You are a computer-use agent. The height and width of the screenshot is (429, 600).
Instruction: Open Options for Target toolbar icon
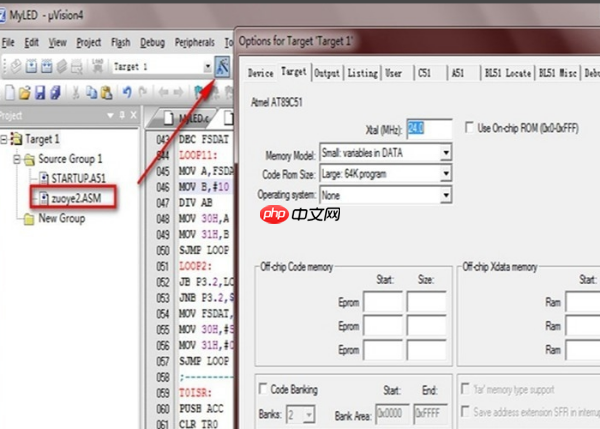tap(222, 67)
